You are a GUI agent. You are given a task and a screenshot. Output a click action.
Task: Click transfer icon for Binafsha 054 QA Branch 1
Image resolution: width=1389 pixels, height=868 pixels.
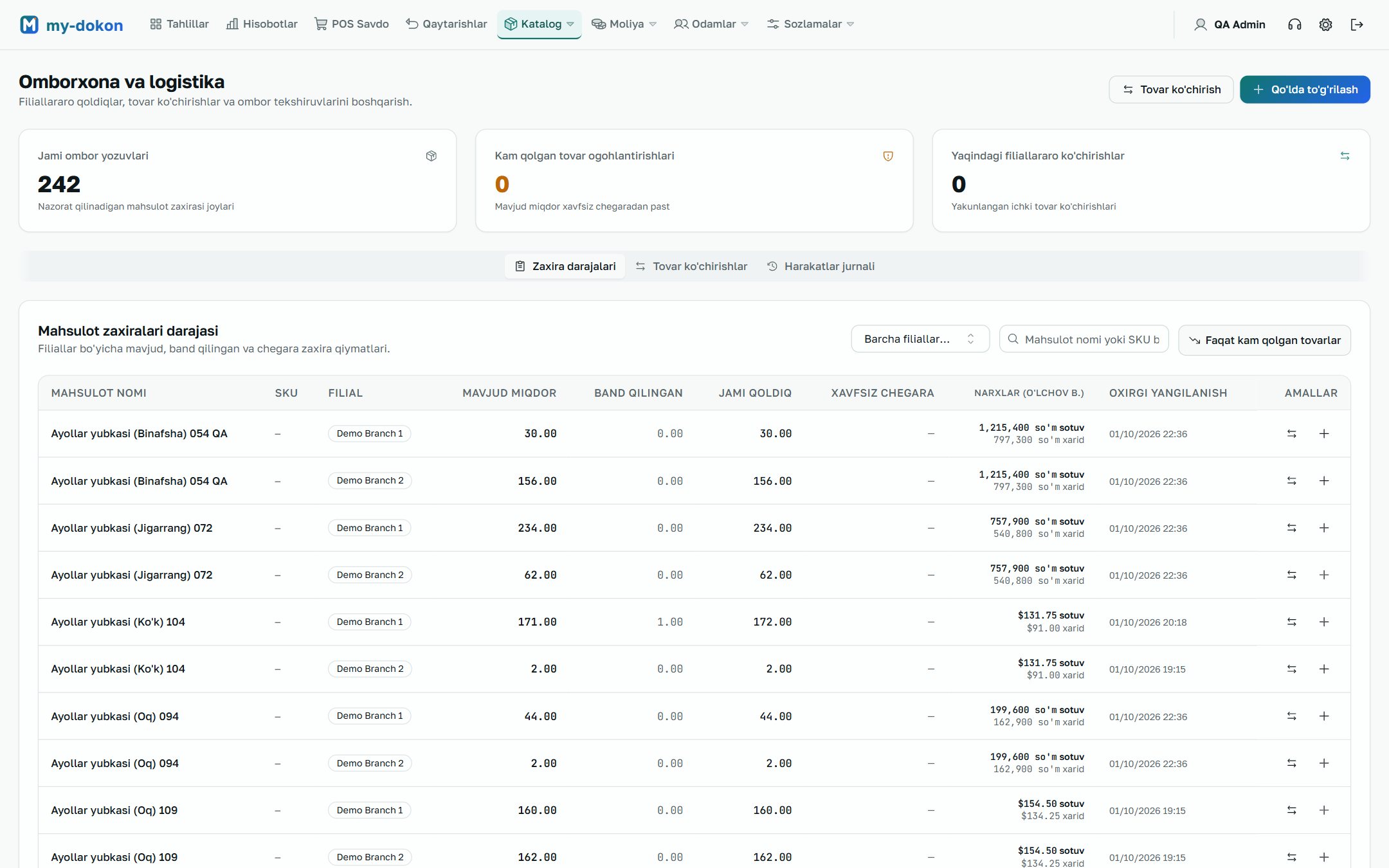pyautogui.click(x=1291, y=433)
